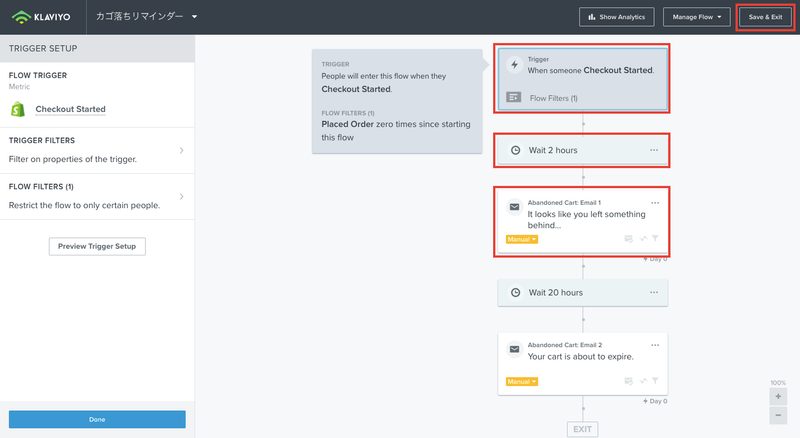The height and width of the screenshot is (438, 800).
Task: Open the Manual status dropdown on Email 2
Action: coord(521,381)
